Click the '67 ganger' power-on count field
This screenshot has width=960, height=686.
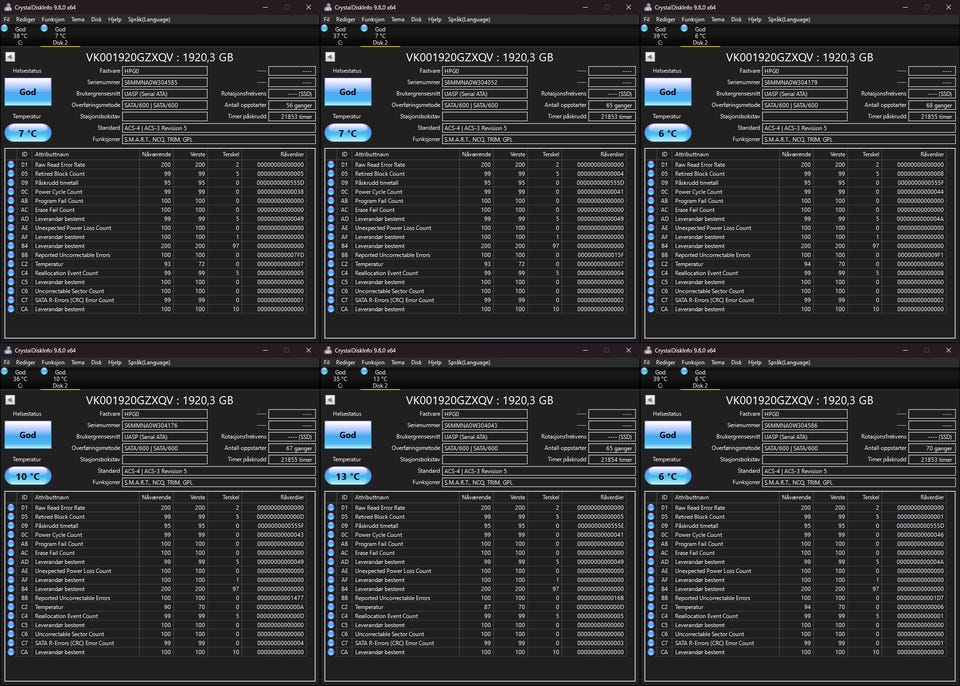292,448
